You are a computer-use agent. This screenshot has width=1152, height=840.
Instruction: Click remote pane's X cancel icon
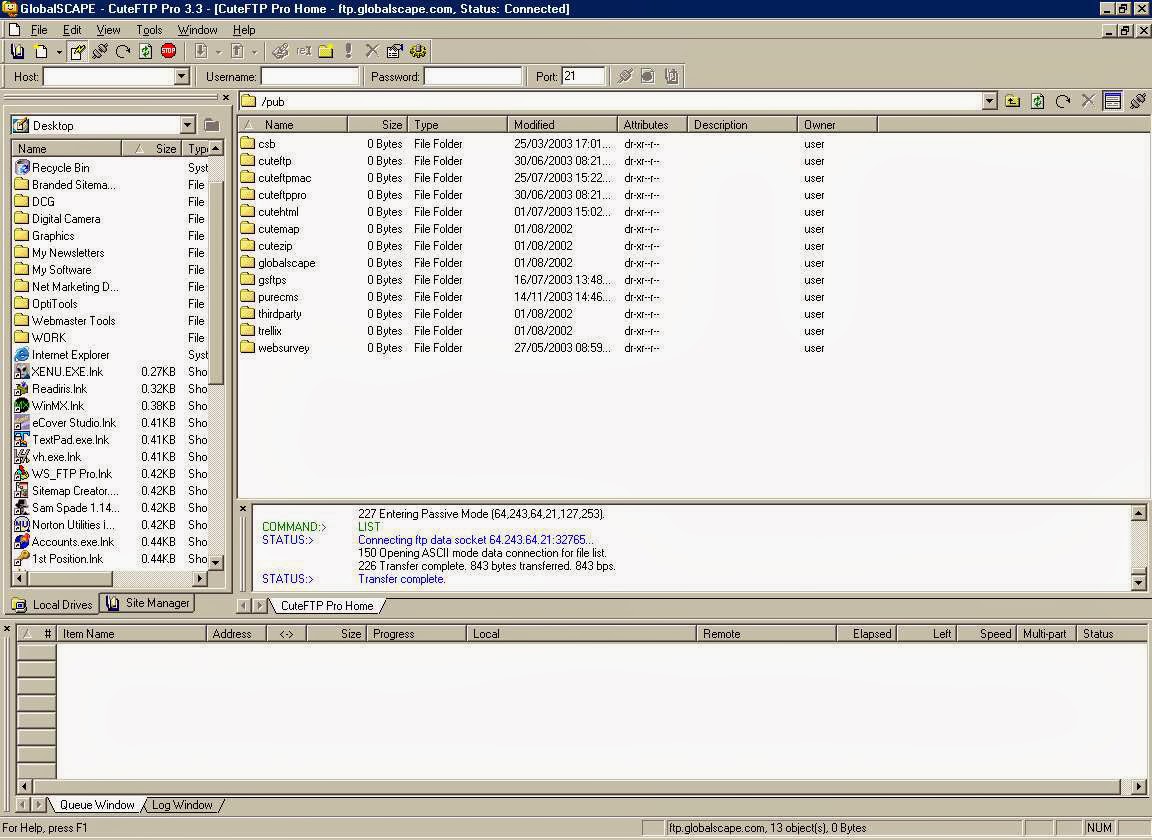coord(1088,101)
